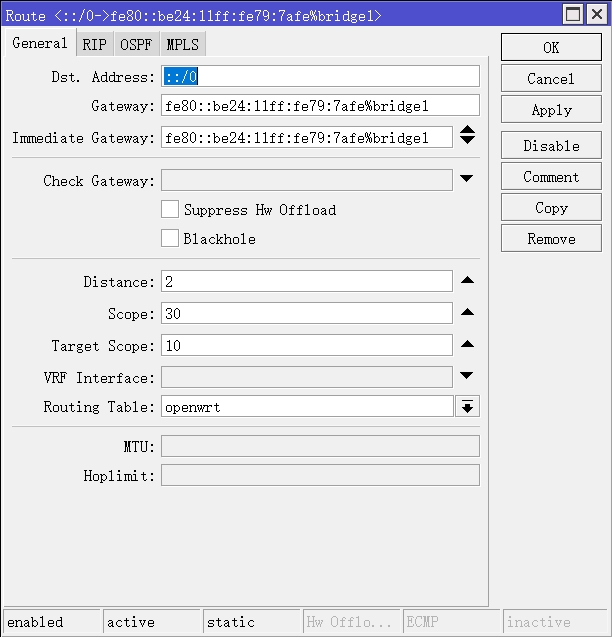Click the OK button
The width and height of the screenshot is (612, 637).
[x=551, y=47]
